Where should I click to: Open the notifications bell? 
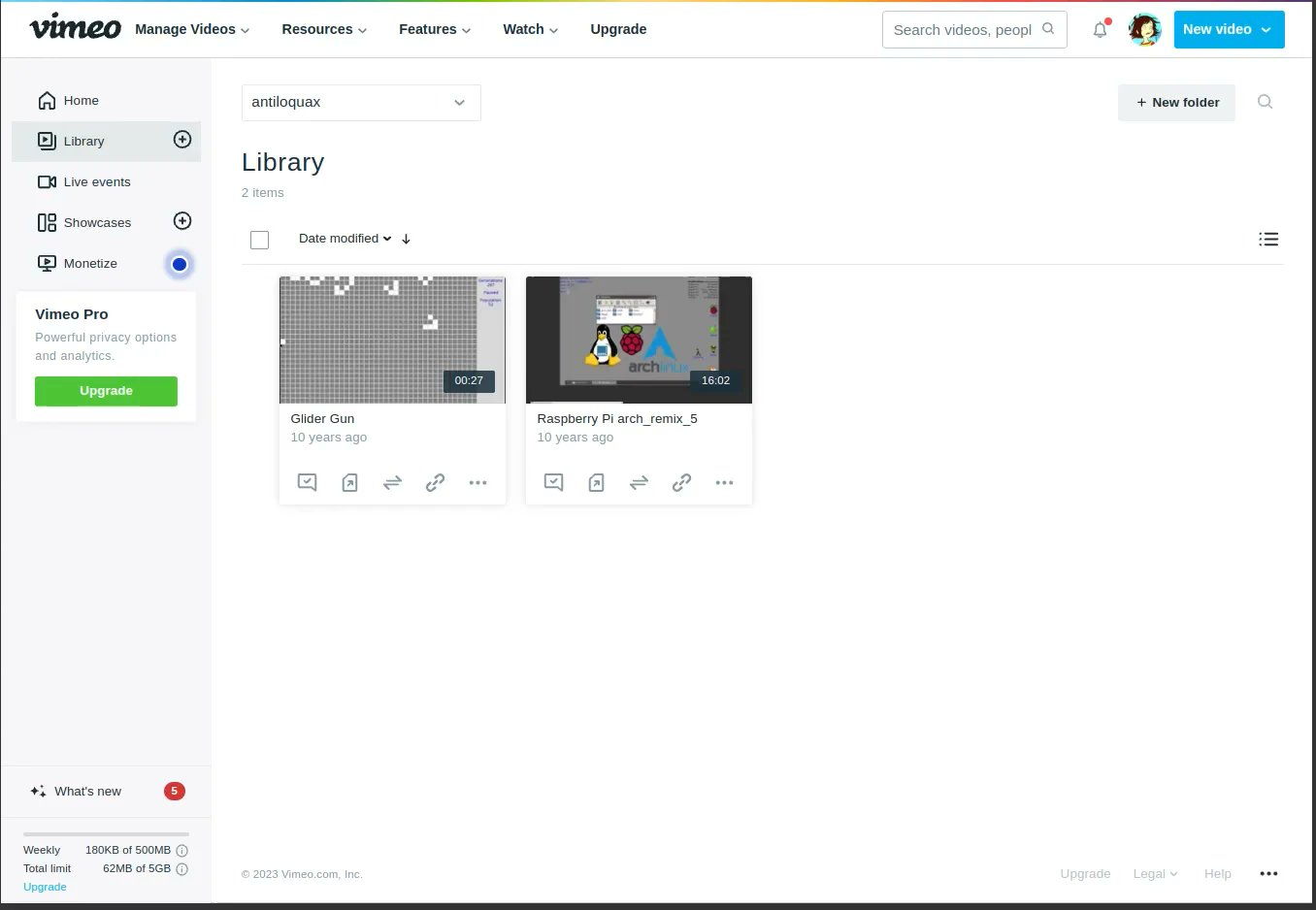tap(1099, 29)
